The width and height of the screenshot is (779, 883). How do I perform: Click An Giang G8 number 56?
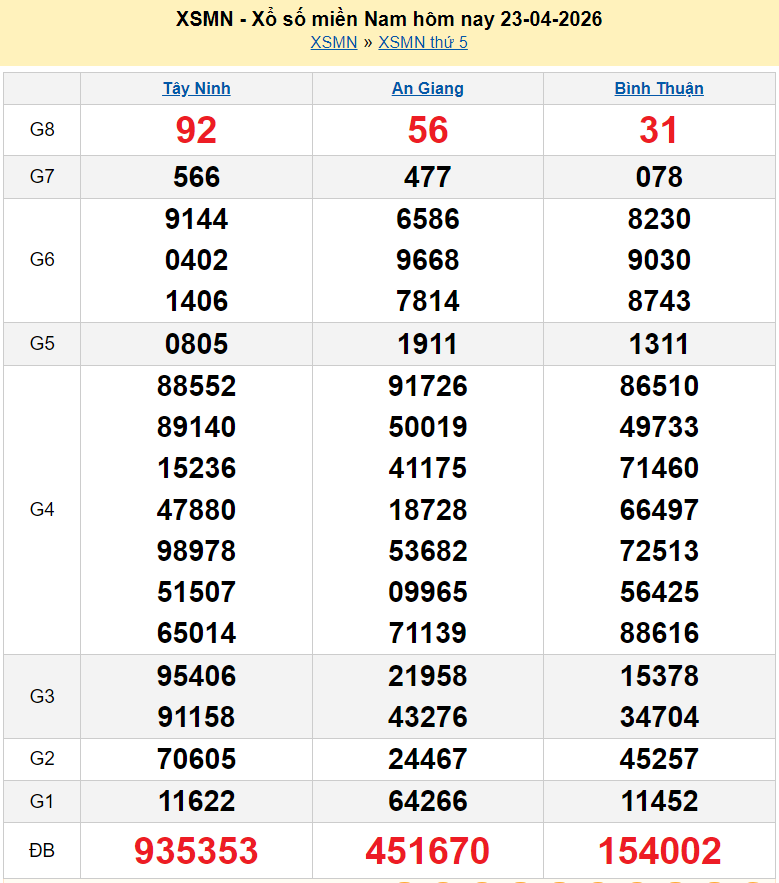(427, 130)
